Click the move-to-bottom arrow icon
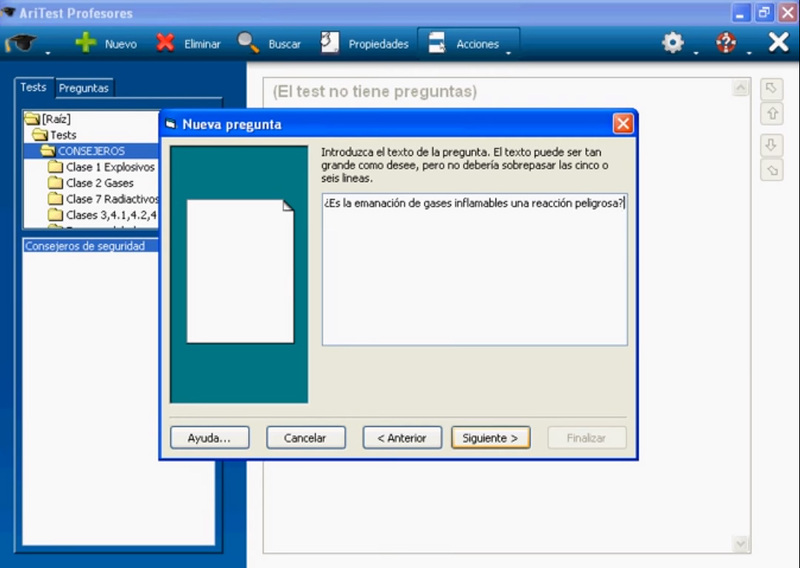800x568 pixels. (x=771, y=170)
